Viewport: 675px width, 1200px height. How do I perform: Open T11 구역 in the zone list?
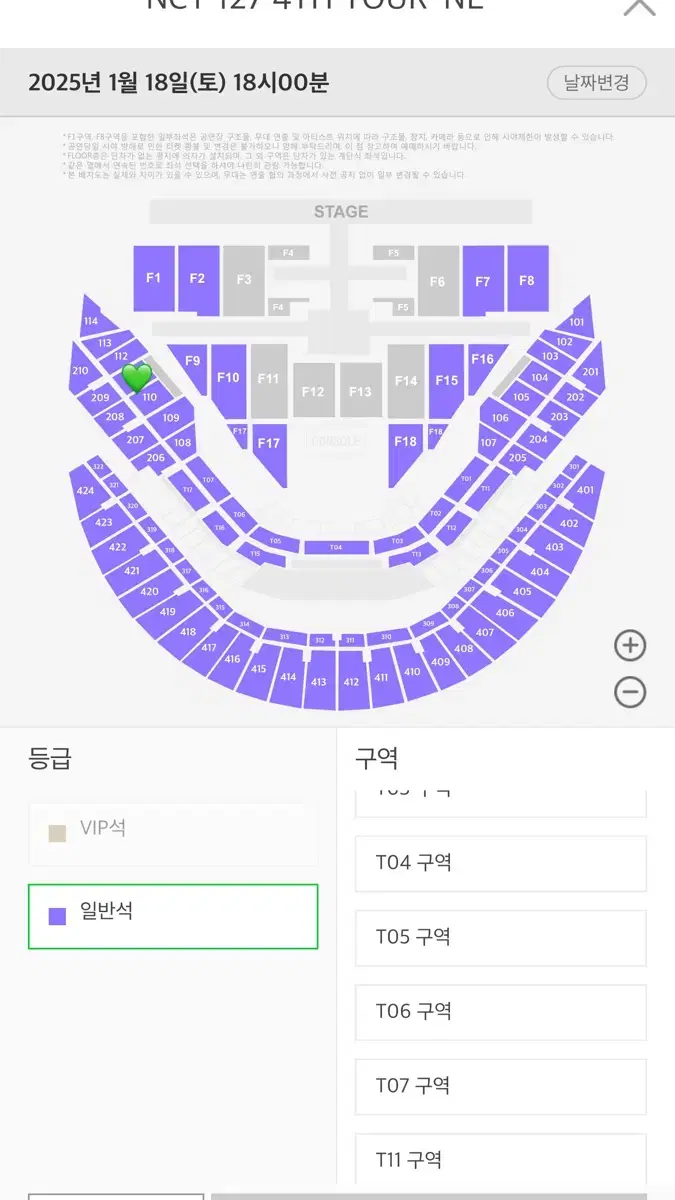click(501, 1160)
